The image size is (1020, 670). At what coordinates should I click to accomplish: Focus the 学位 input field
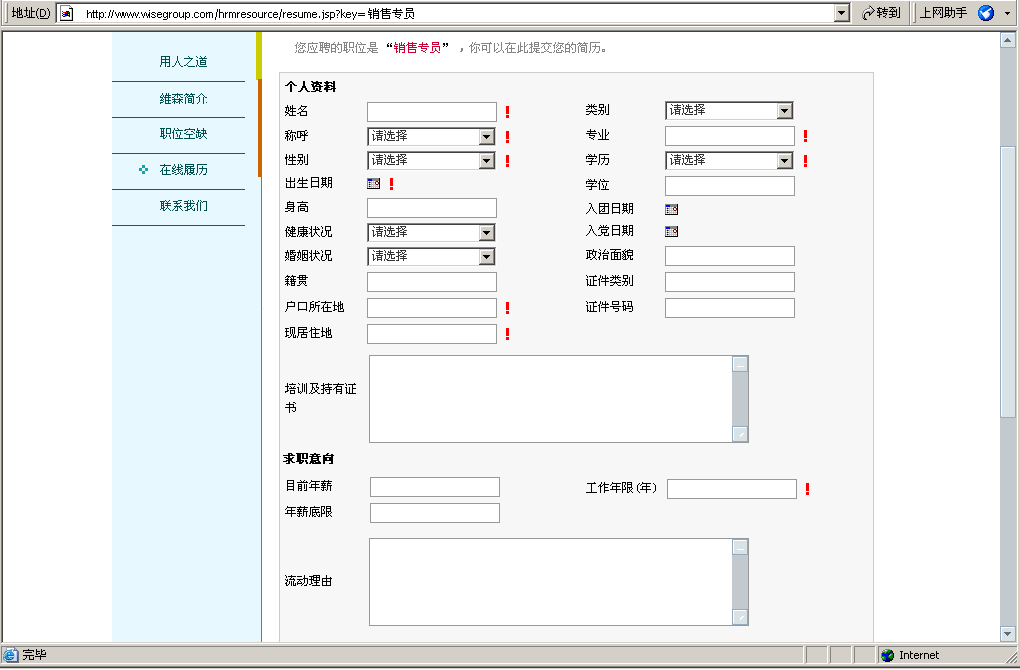(x=730, y=186)
